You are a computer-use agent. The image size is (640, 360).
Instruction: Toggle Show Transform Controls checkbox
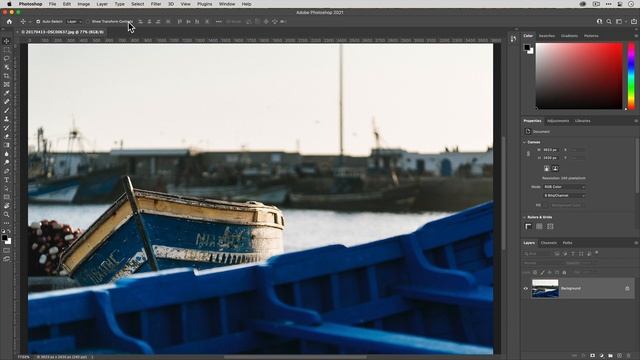tap(88, 22)
